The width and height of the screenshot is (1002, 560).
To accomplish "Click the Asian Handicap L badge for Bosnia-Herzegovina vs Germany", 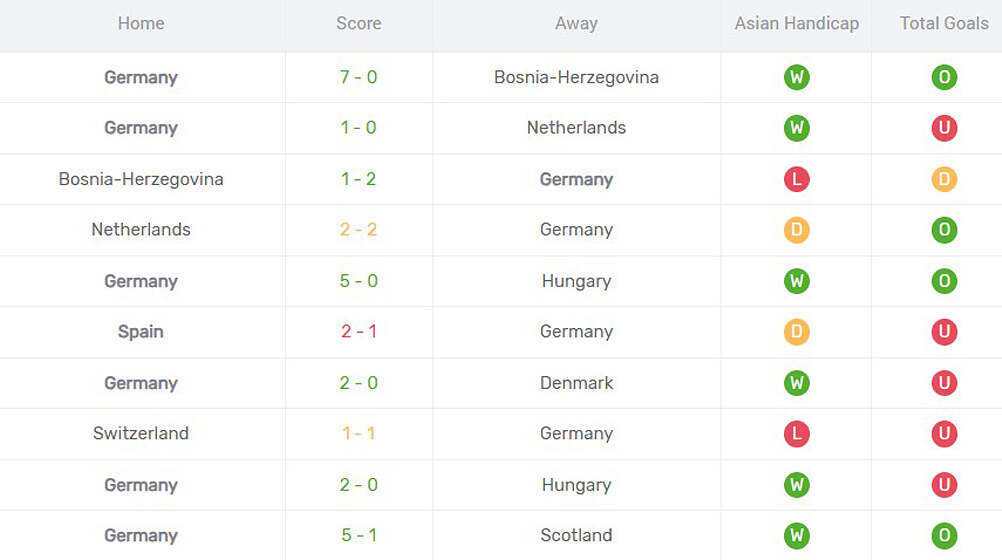I will [796, 179].
